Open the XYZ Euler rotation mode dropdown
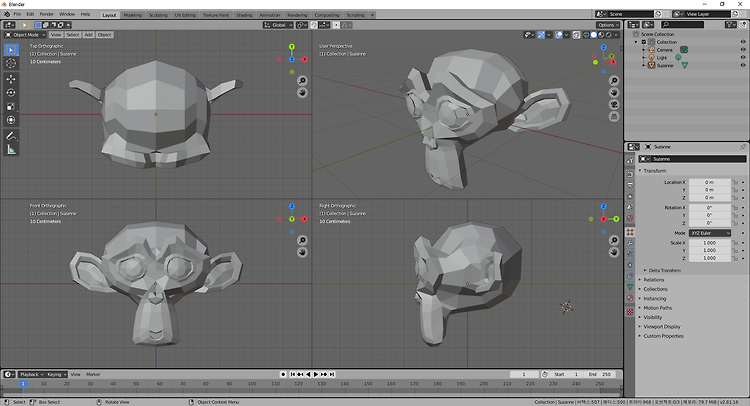750x406 pixels. click(x=710, y=233)
